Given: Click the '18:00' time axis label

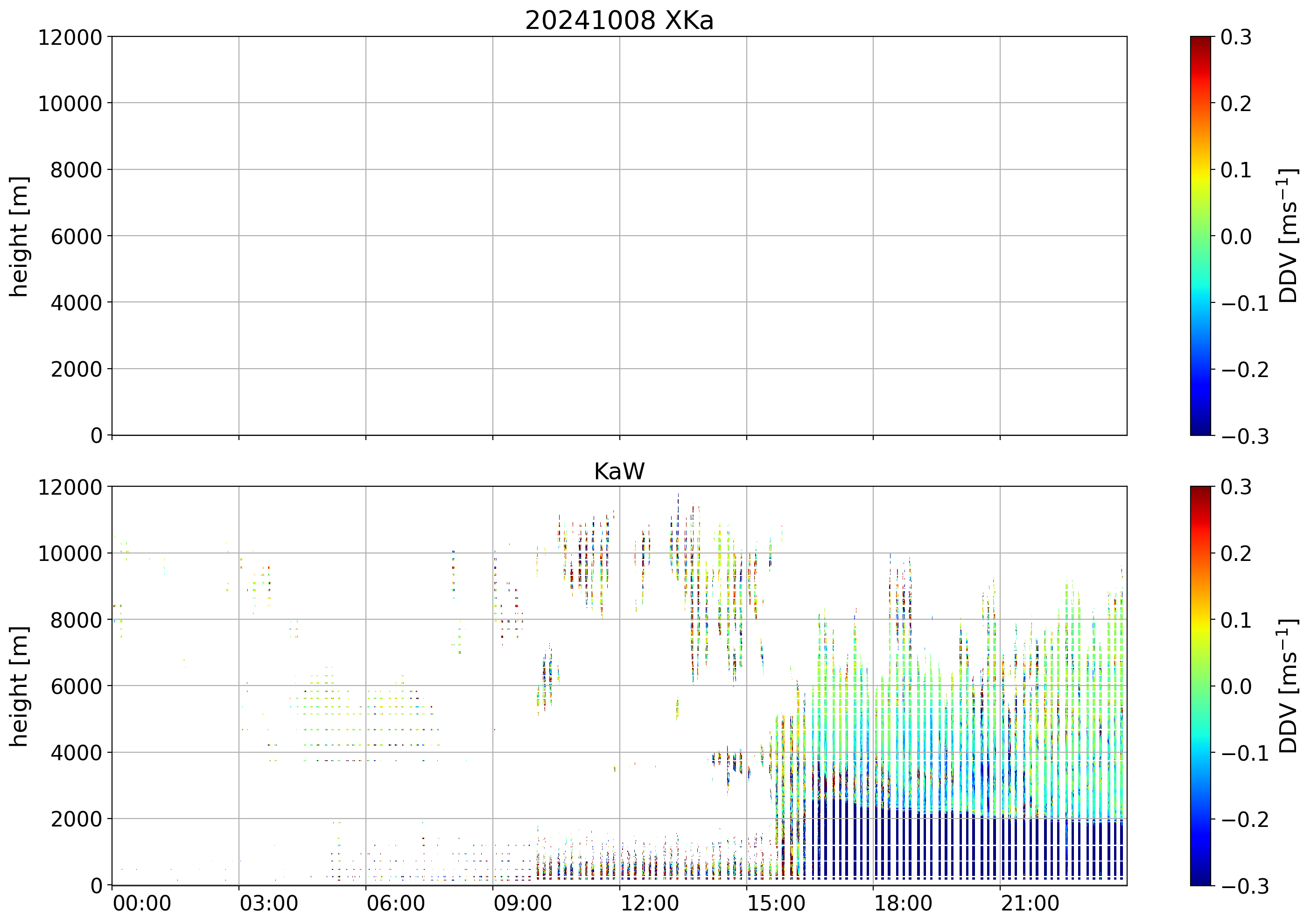Looking at the screenshot, I should [x=903, y=904].
